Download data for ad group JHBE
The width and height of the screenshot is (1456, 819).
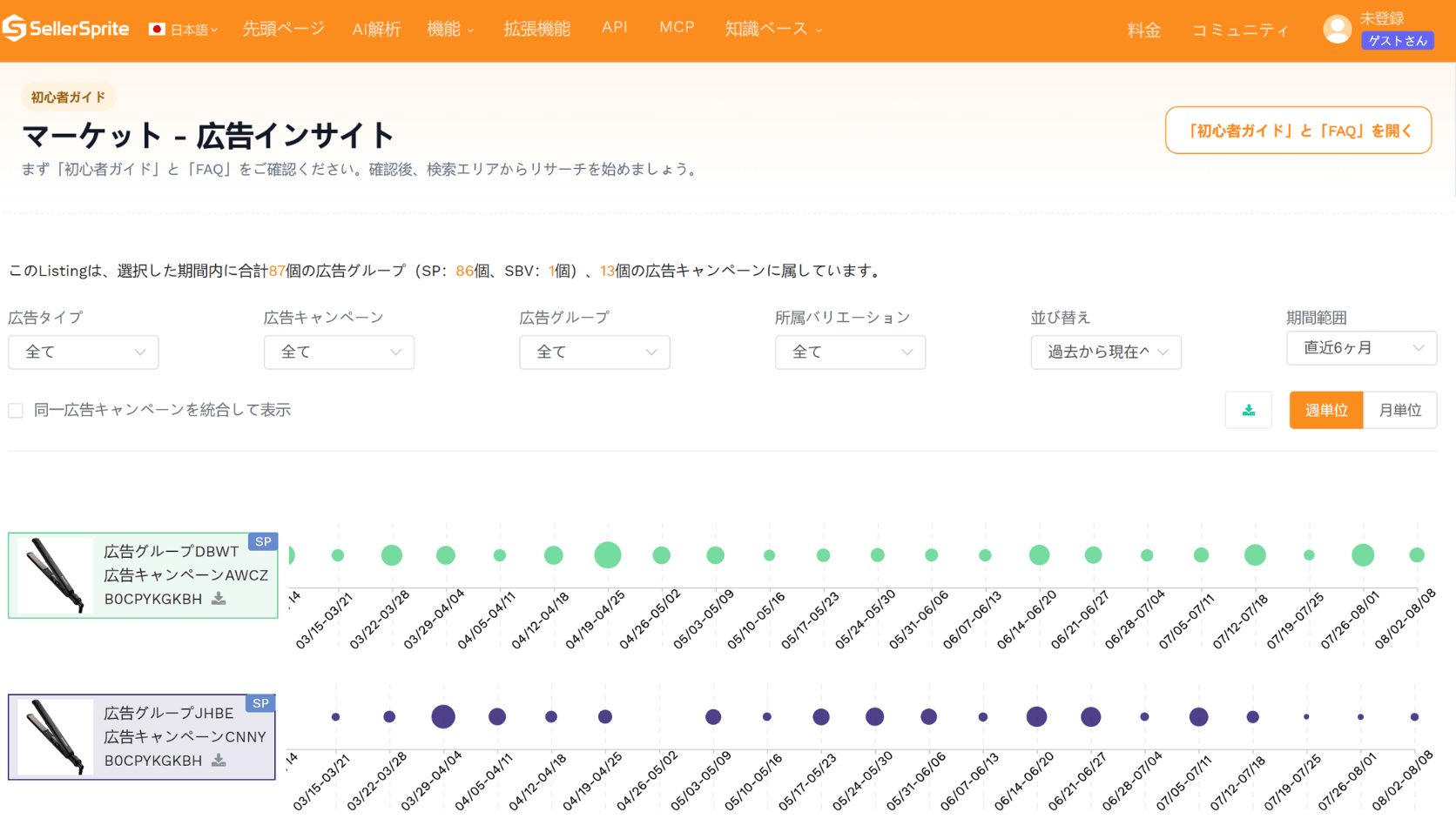[x=219, y=761]
